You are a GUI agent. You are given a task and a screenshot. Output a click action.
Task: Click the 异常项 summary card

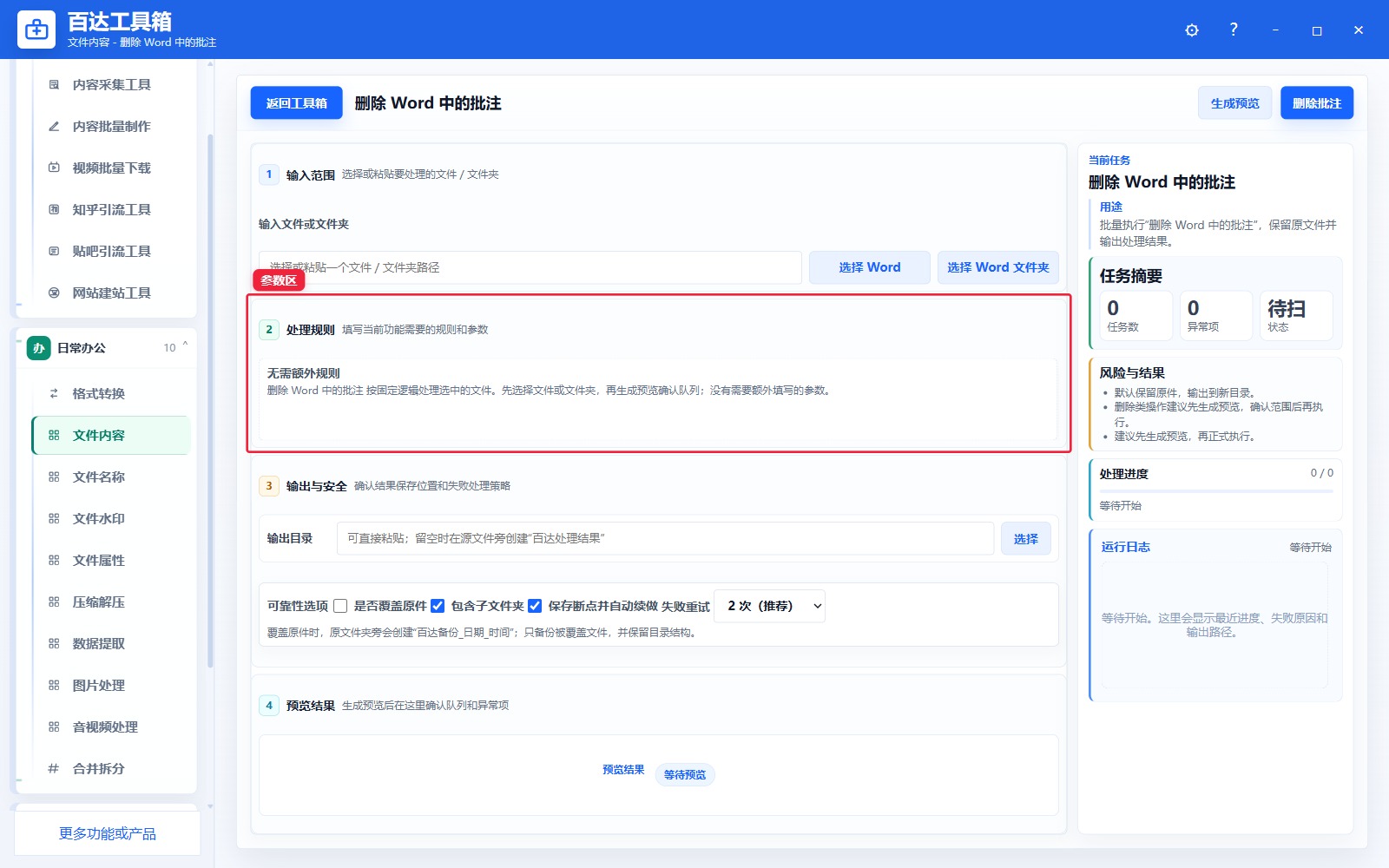(x=1215, y=315)
